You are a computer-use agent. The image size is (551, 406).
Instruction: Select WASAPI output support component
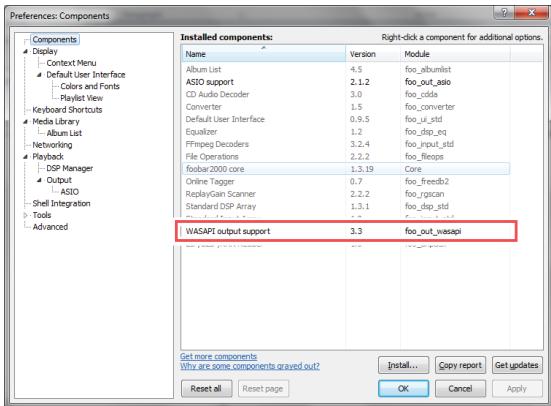click(x=346, y=231)
